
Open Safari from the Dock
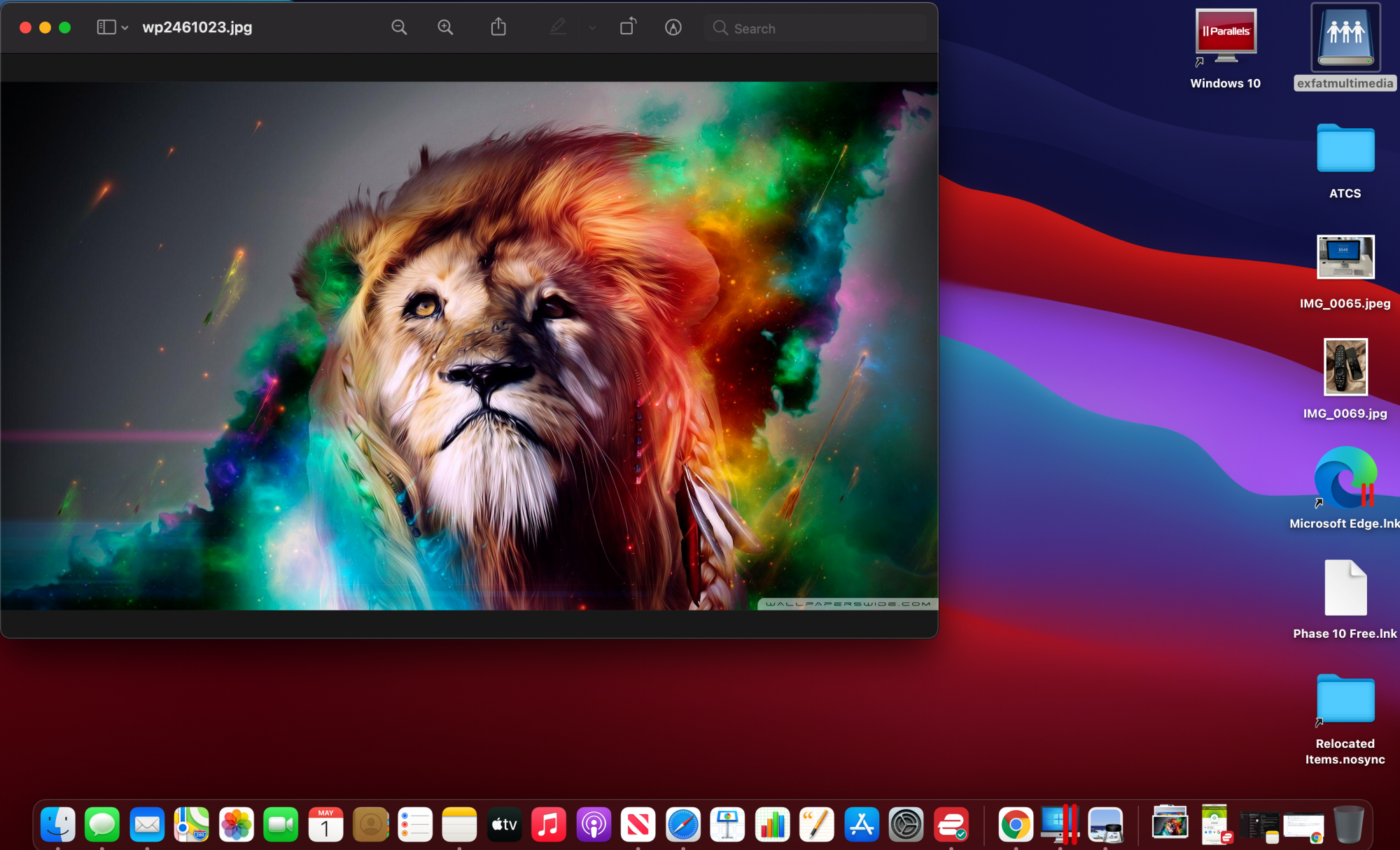(x=682, y=825)
